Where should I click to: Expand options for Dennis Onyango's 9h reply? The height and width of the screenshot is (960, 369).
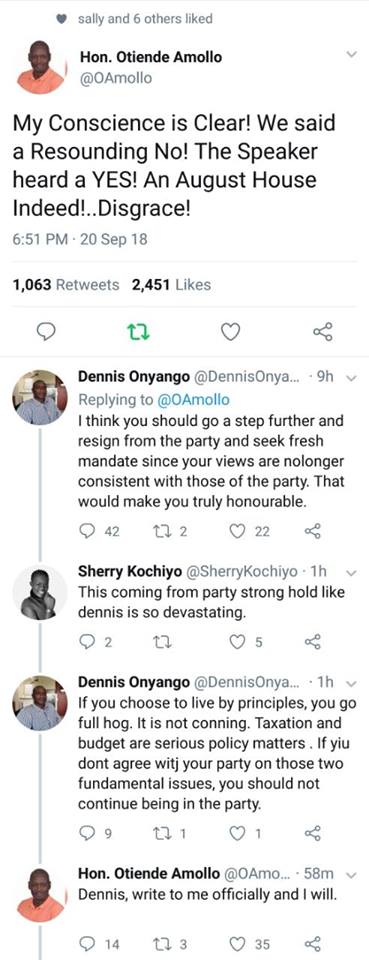(x=351, y=378)
